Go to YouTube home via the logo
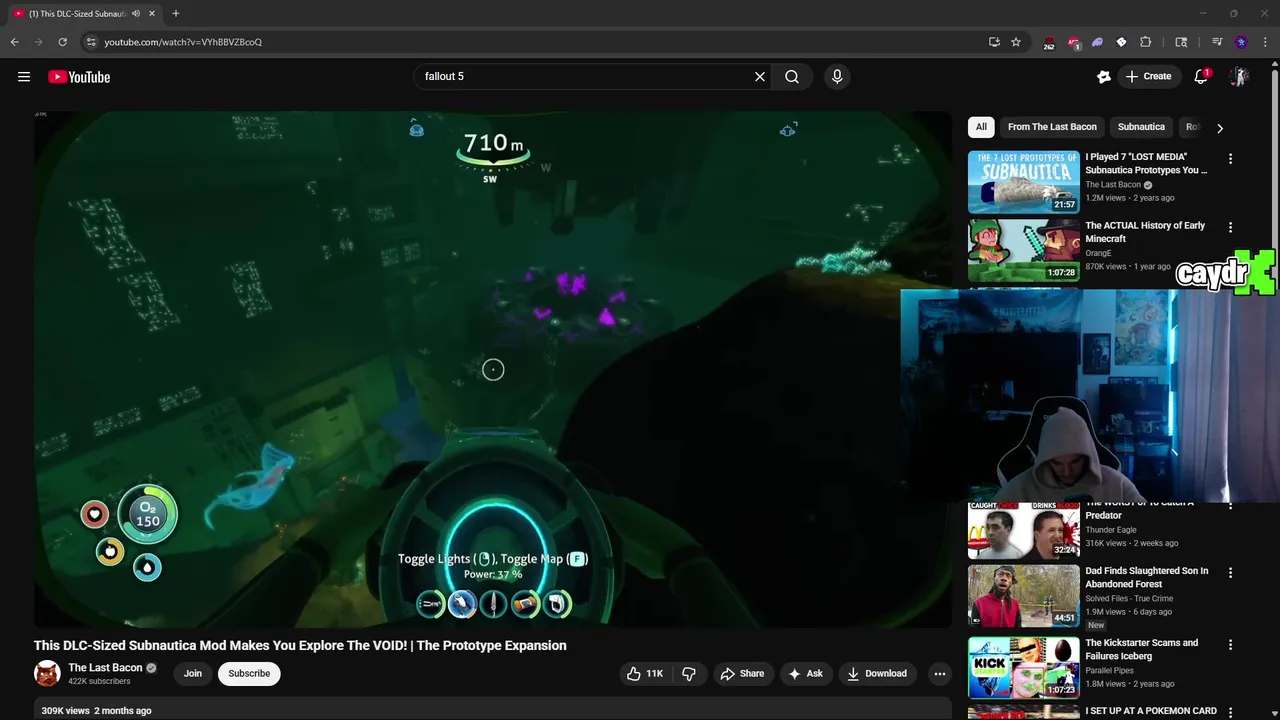This screenshot has height=720, width=1280. pos(79,77)
